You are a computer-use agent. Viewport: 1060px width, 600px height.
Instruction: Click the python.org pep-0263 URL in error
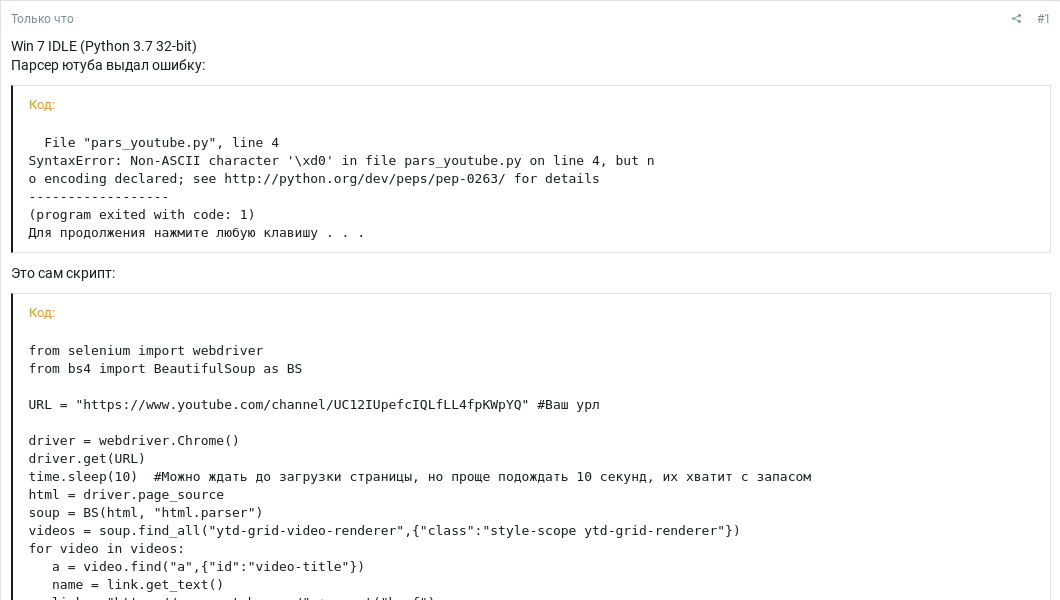[364, 179]
